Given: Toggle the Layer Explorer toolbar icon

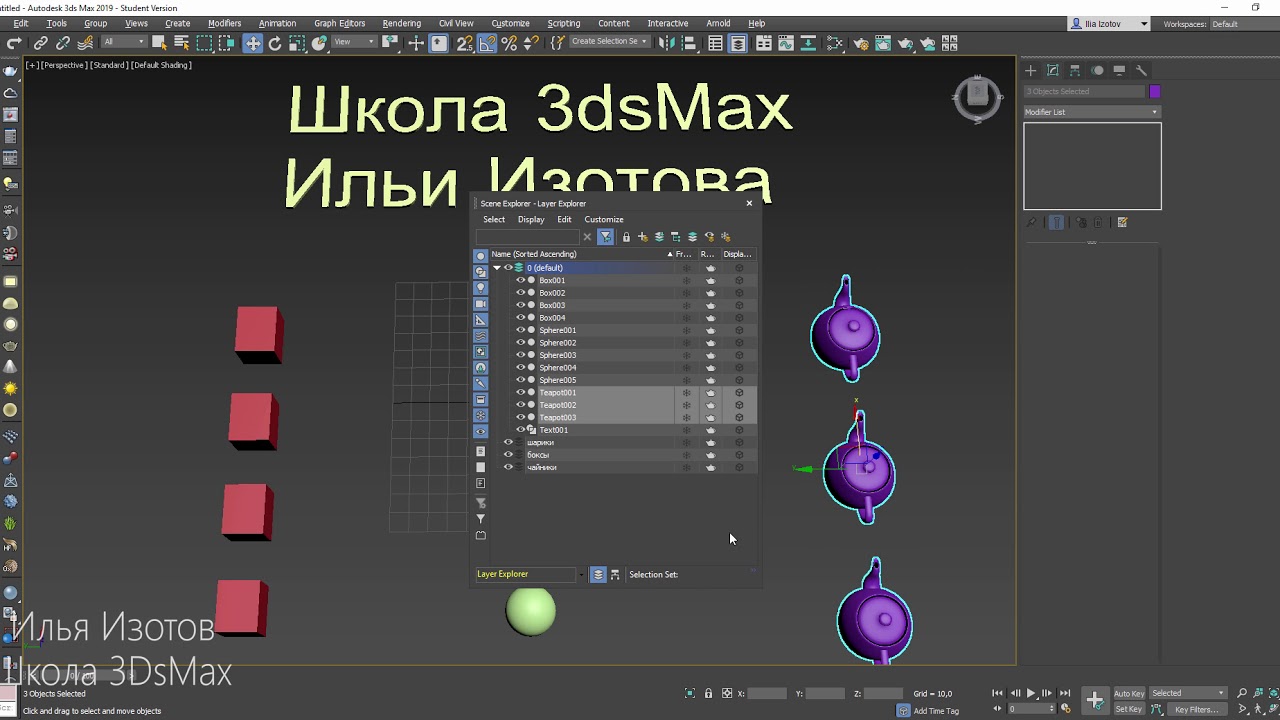Looking at the screenshot, I should click(x=737, y=43).
